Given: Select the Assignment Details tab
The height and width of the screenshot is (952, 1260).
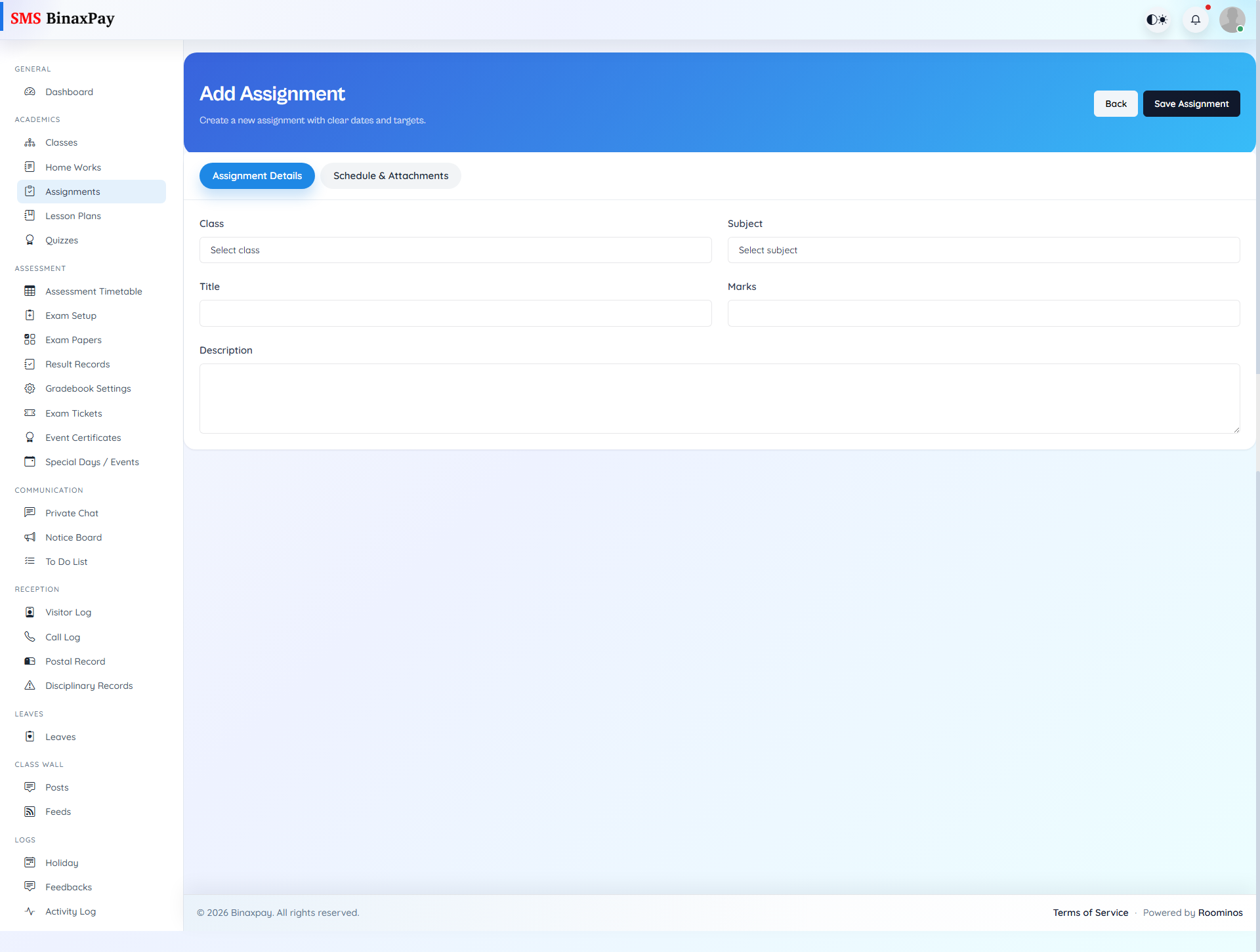Looking at the screenshot, I should [257, 175].
